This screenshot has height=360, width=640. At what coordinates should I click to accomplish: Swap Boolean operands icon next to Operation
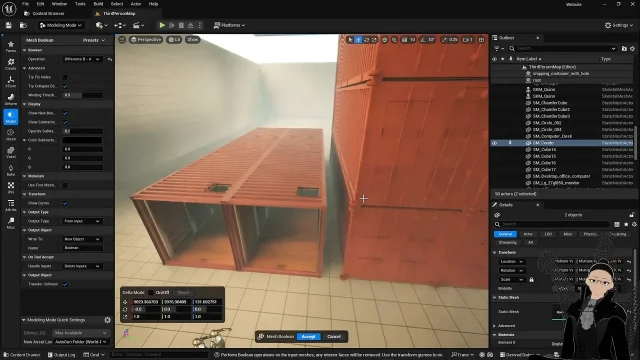[110, 59]
